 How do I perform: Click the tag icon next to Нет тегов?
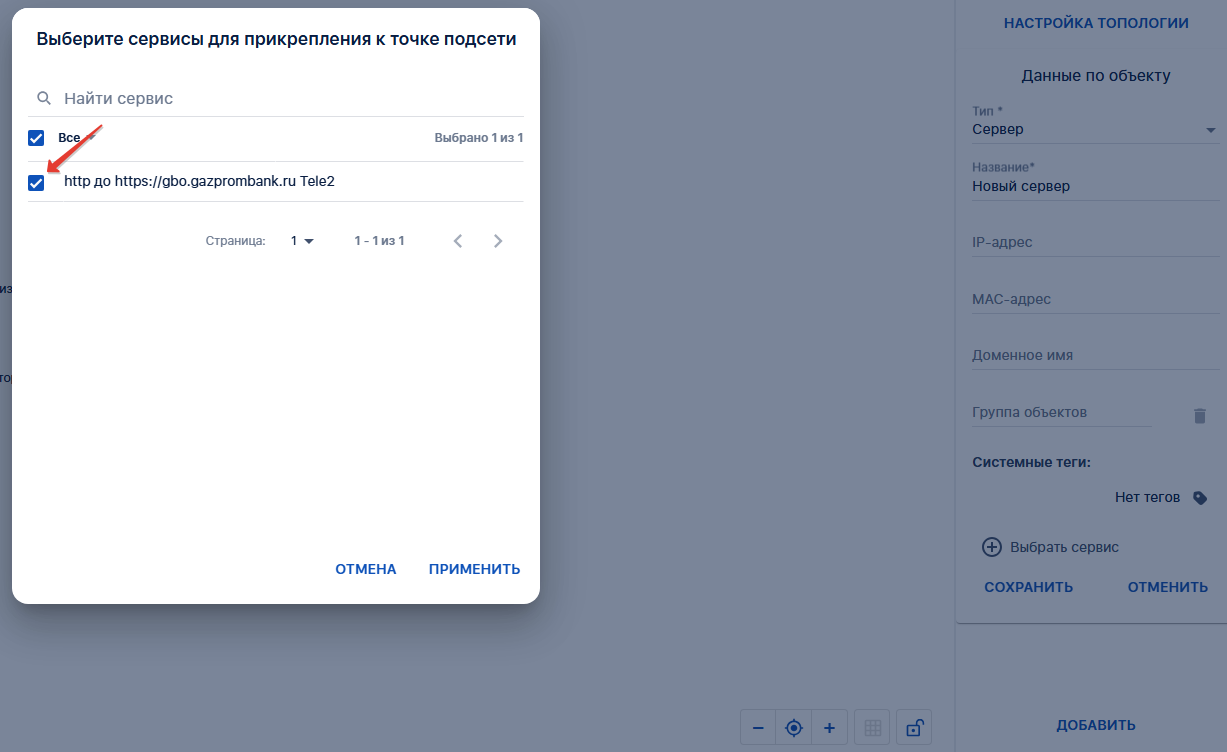tap(1200, 498)
